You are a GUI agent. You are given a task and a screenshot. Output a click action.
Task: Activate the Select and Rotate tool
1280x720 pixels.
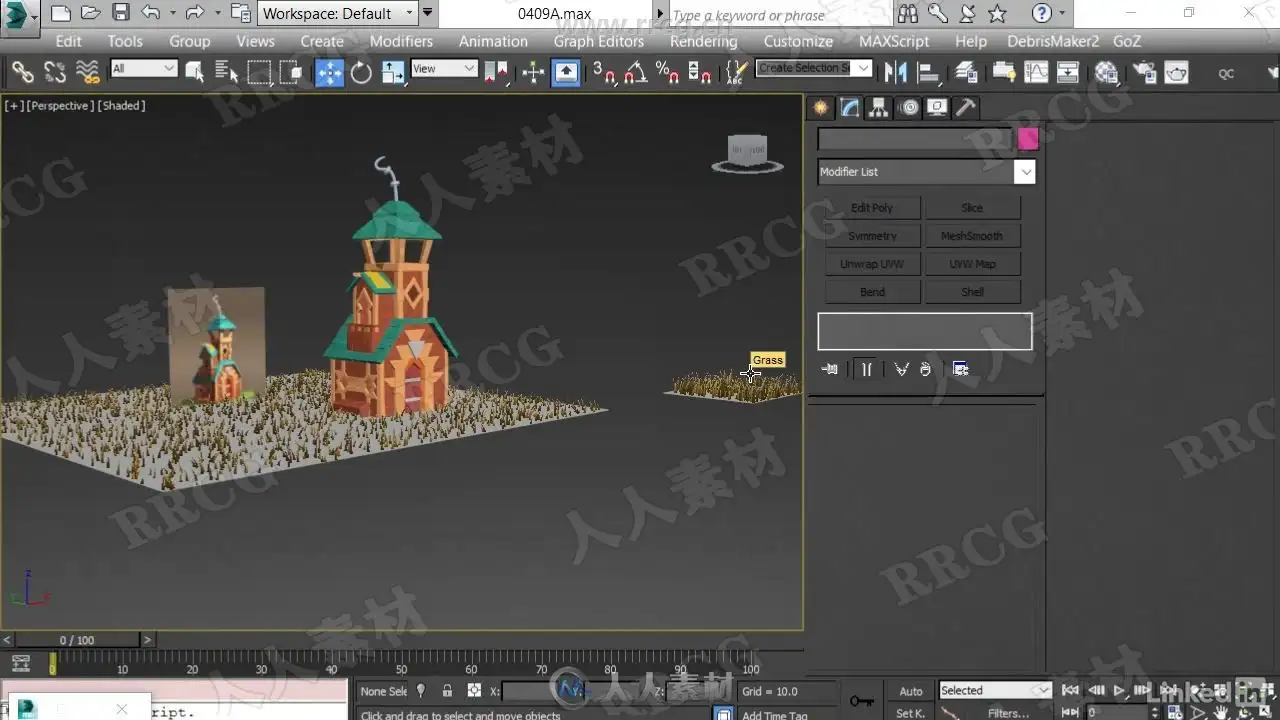(361, 72)
